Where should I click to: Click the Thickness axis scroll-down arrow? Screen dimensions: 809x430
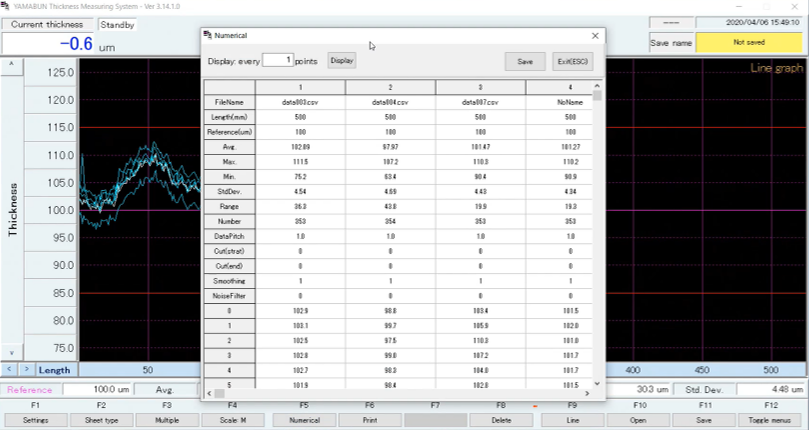13,353
